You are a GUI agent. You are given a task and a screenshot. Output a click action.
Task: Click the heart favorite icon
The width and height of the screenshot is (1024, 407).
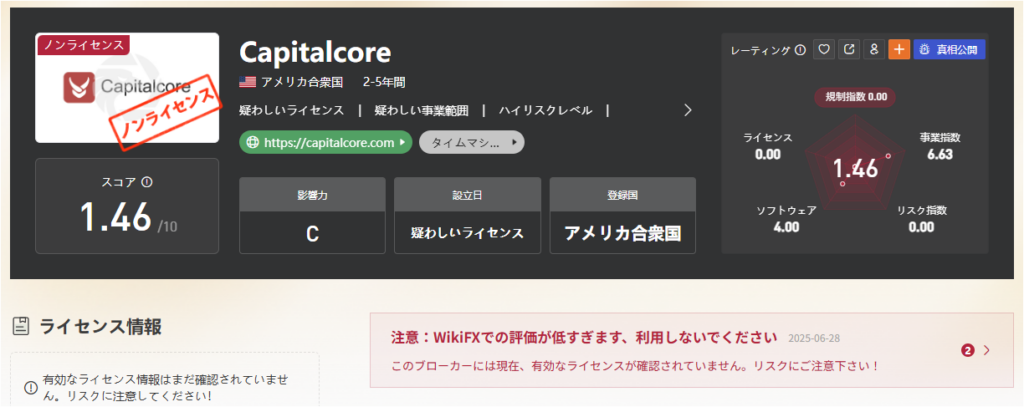tap(824, 50)
